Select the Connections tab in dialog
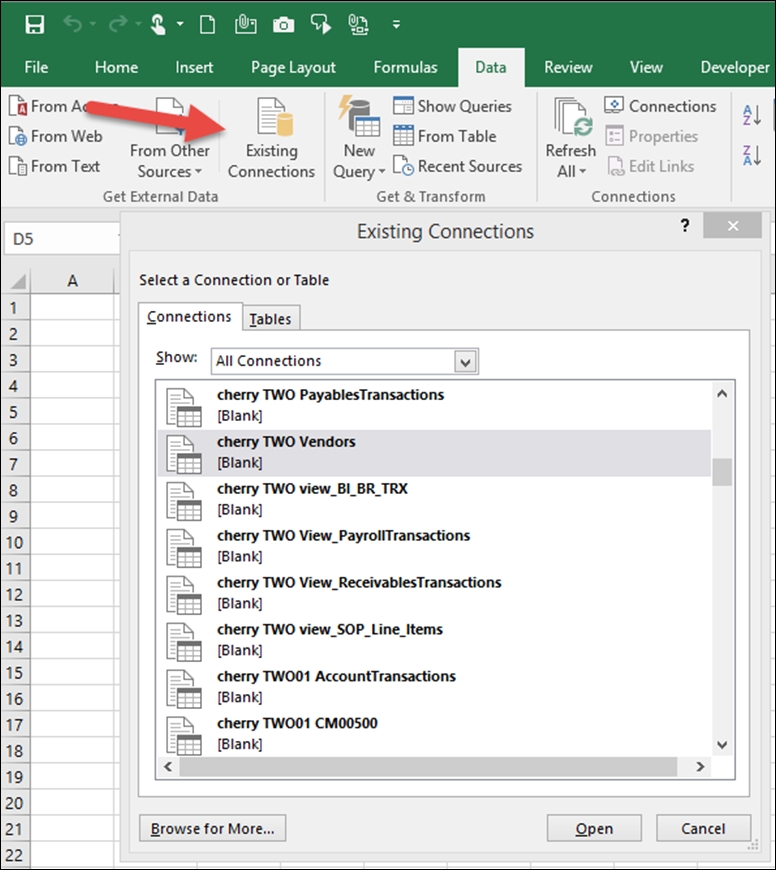Image resolution: width=776 pixels, height=870 pixels. pyautogui.click(x=189, y=317)
